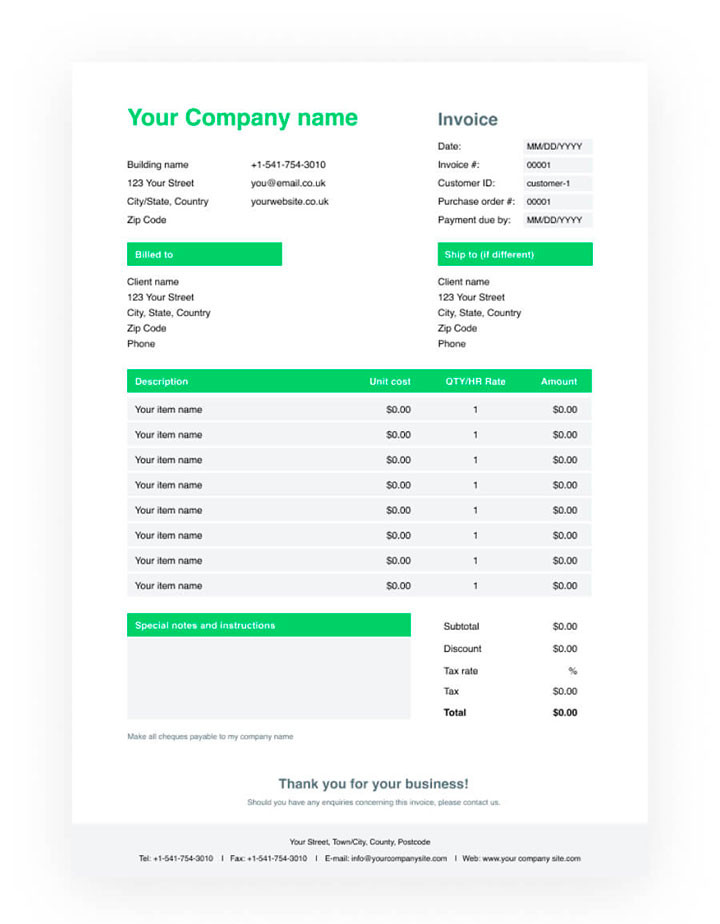Click the Ship to (if different) header
This screenshot has width=720, height=924.
[515, 255]
